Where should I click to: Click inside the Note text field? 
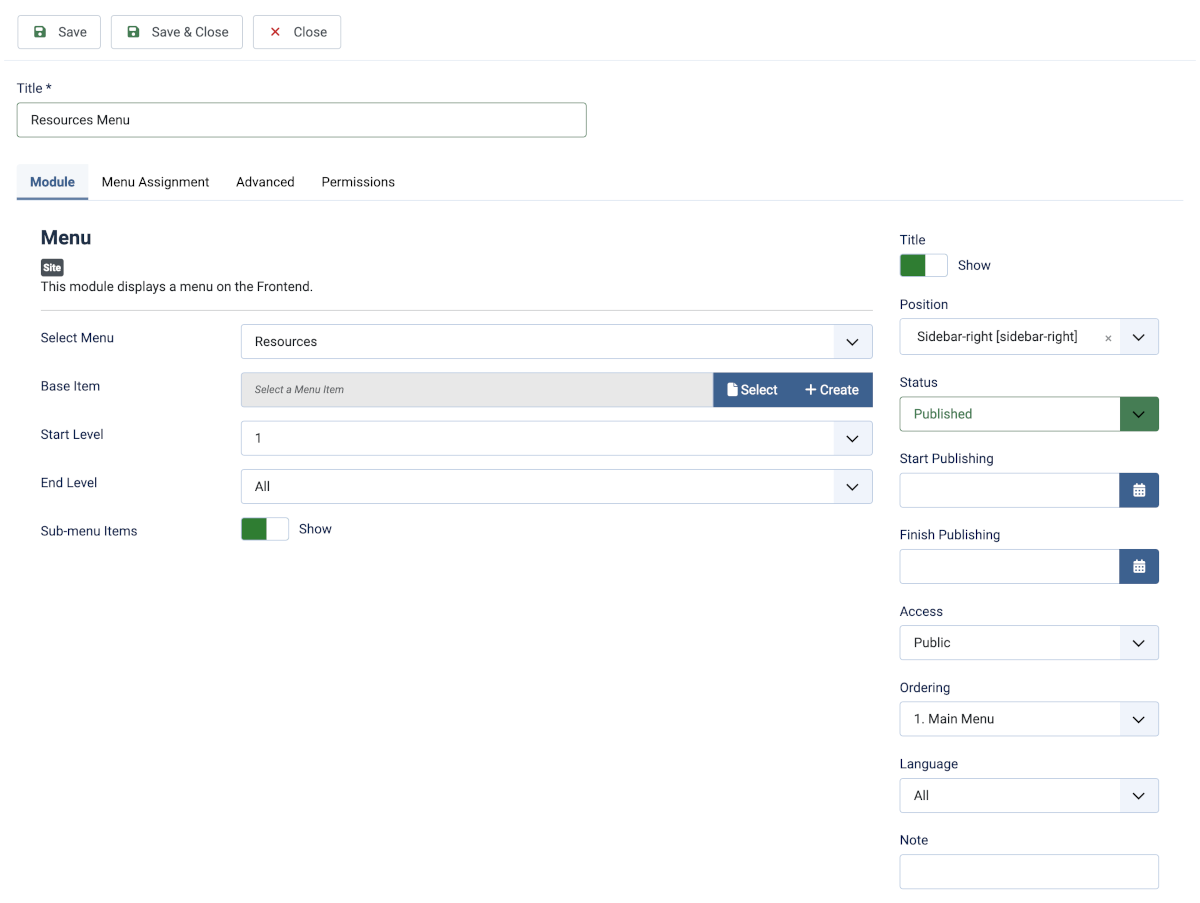coord(1028,871)
